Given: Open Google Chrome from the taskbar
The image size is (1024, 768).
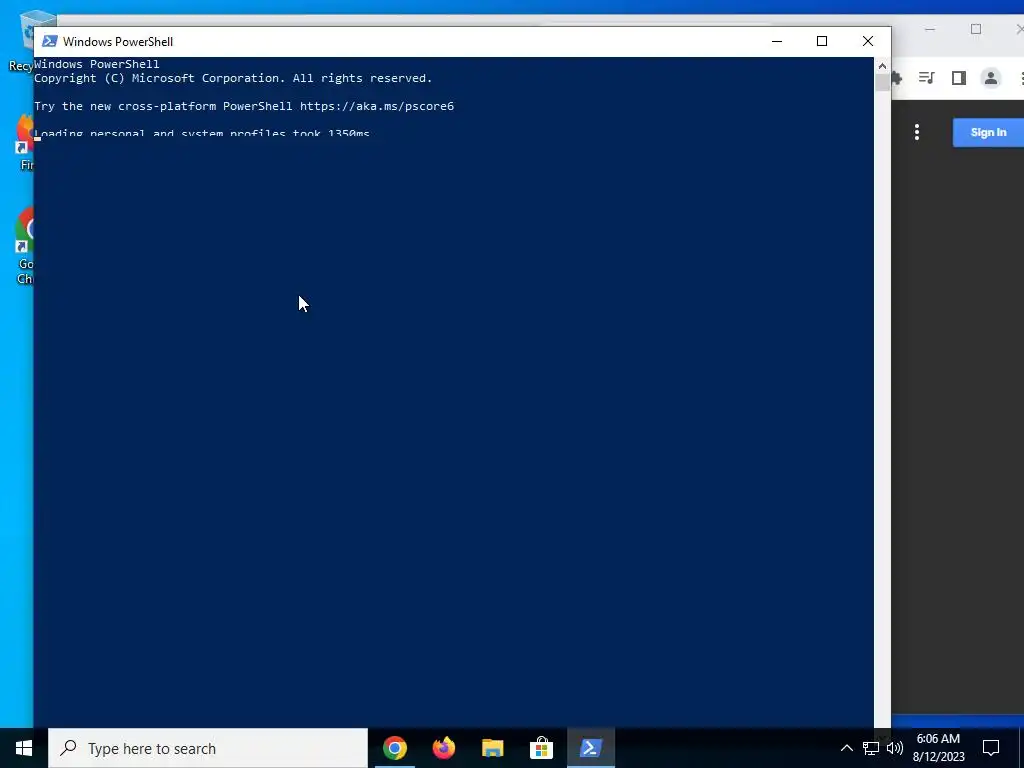Looking at the screenshot, I should coord(394,748).
